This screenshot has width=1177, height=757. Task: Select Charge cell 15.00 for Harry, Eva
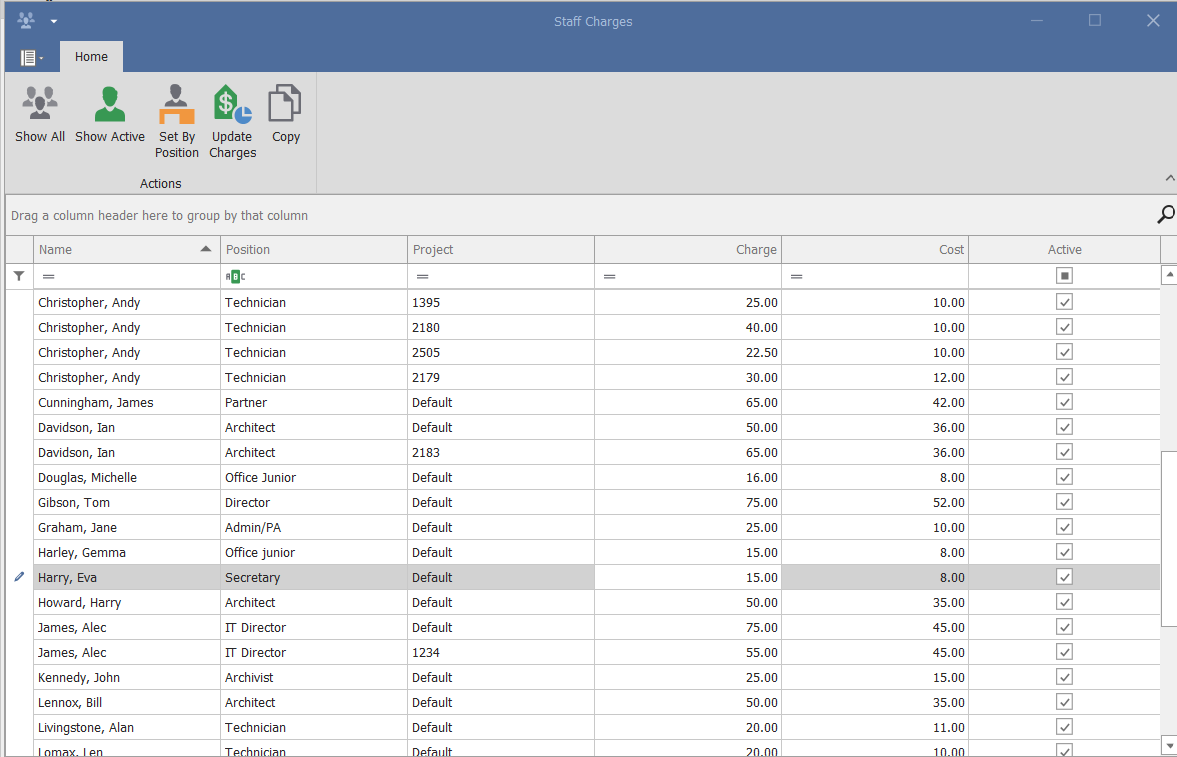(x=688, y=578)
